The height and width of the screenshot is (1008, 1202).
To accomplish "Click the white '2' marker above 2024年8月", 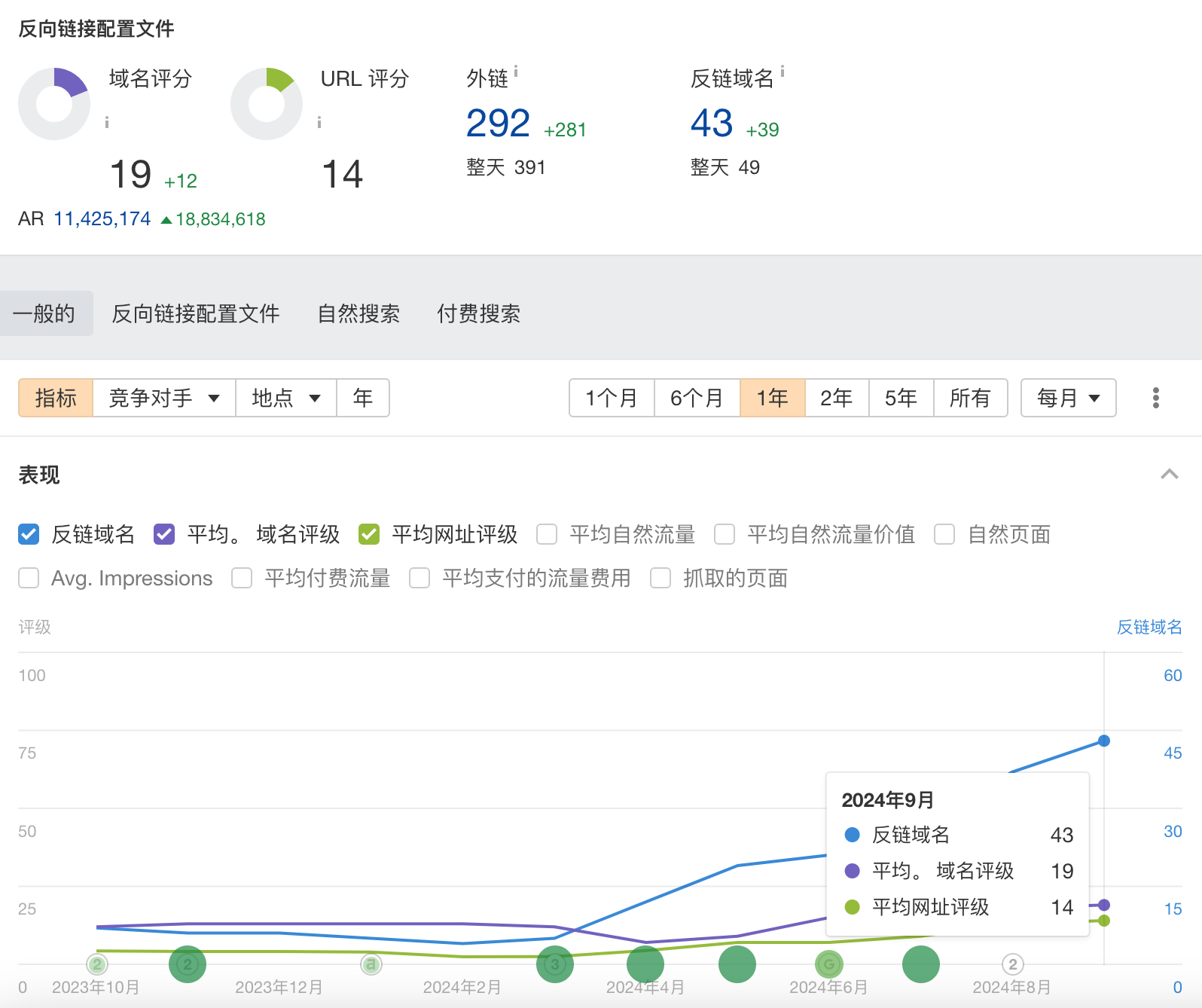I will (1013, 964).
